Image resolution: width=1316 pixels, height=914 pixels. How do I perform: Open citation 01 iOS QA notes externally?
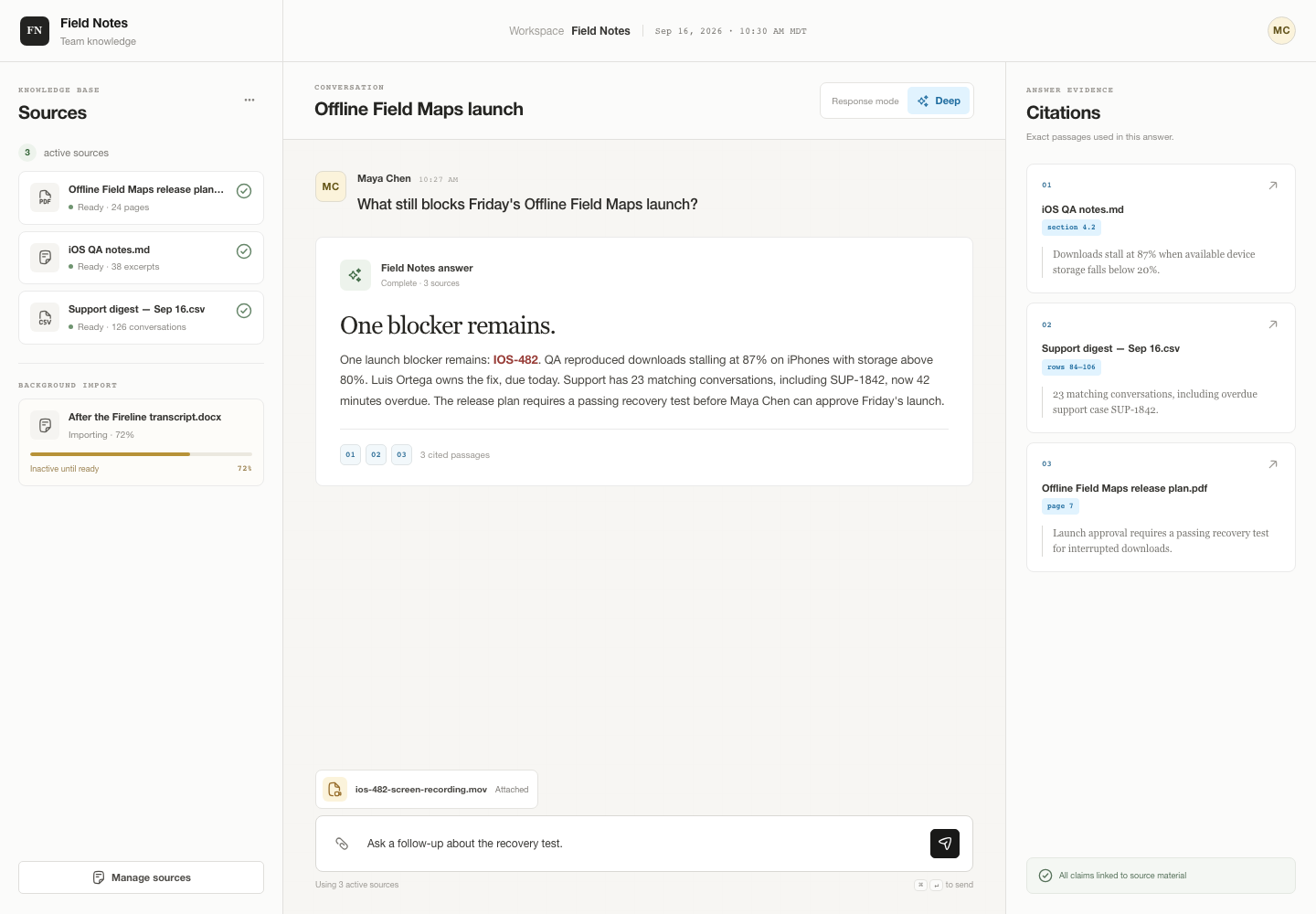[1272, 186]
